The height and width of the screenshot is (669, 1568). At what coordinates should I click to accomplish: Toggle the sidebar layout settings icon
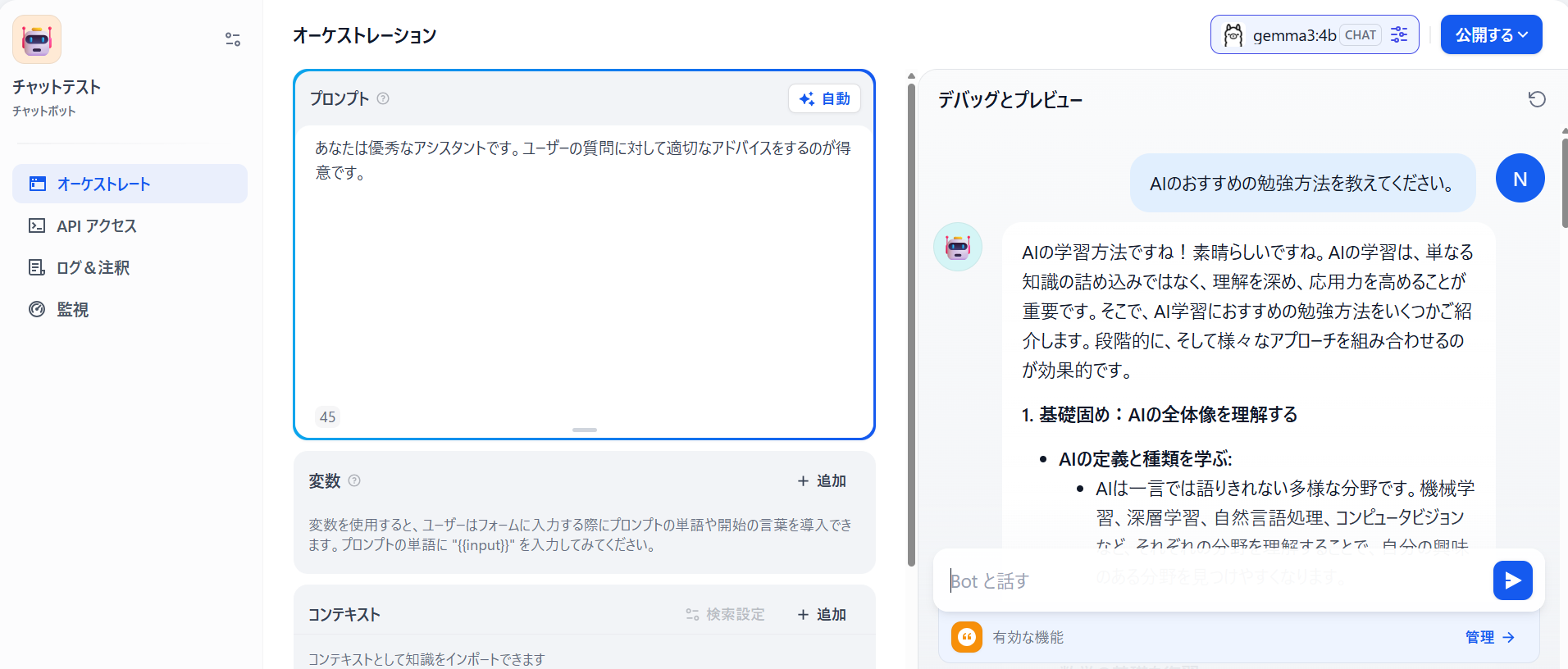click(233, 39)
